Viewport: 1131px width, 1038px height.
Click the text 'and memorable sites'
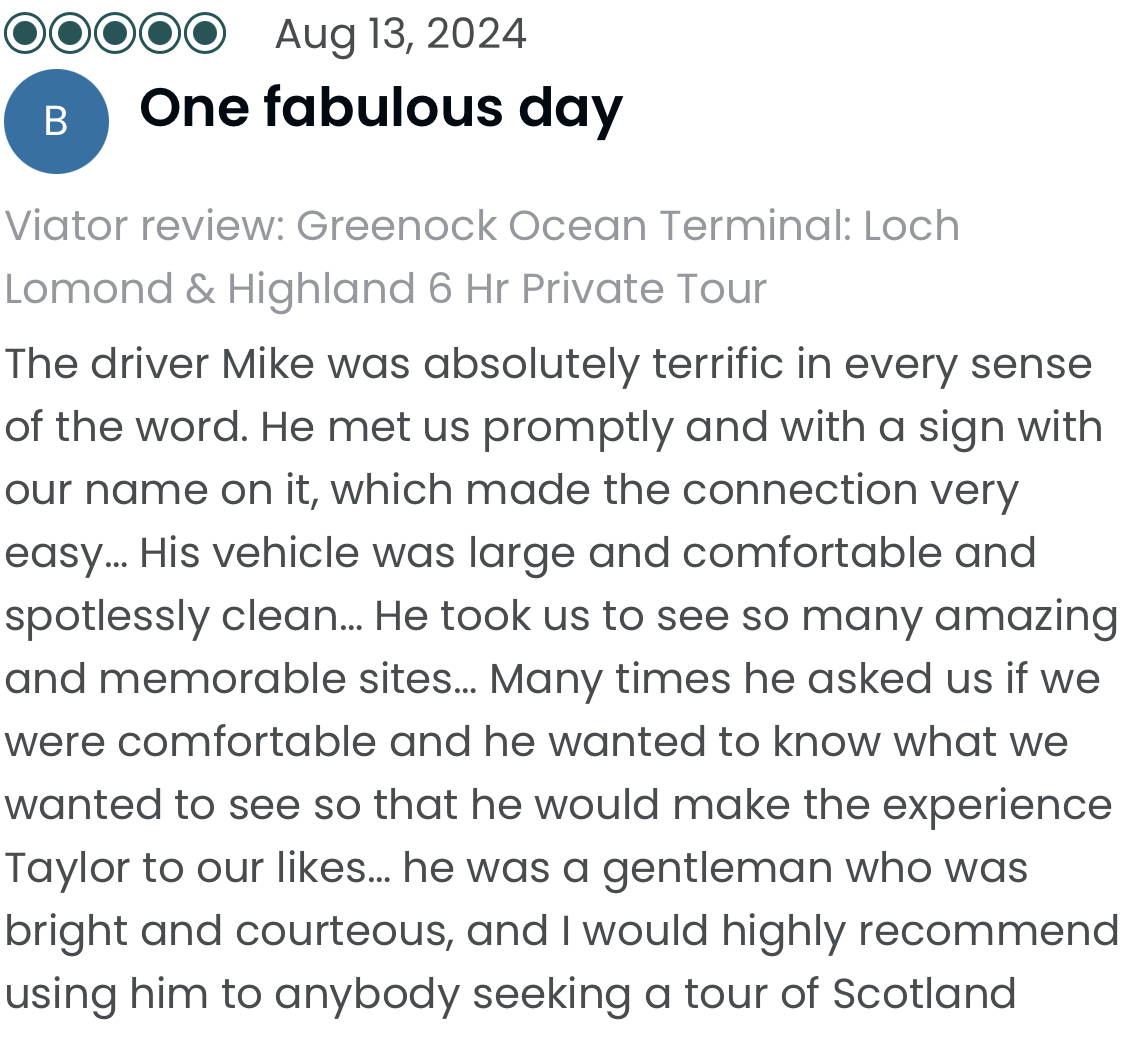coord(229,679)
